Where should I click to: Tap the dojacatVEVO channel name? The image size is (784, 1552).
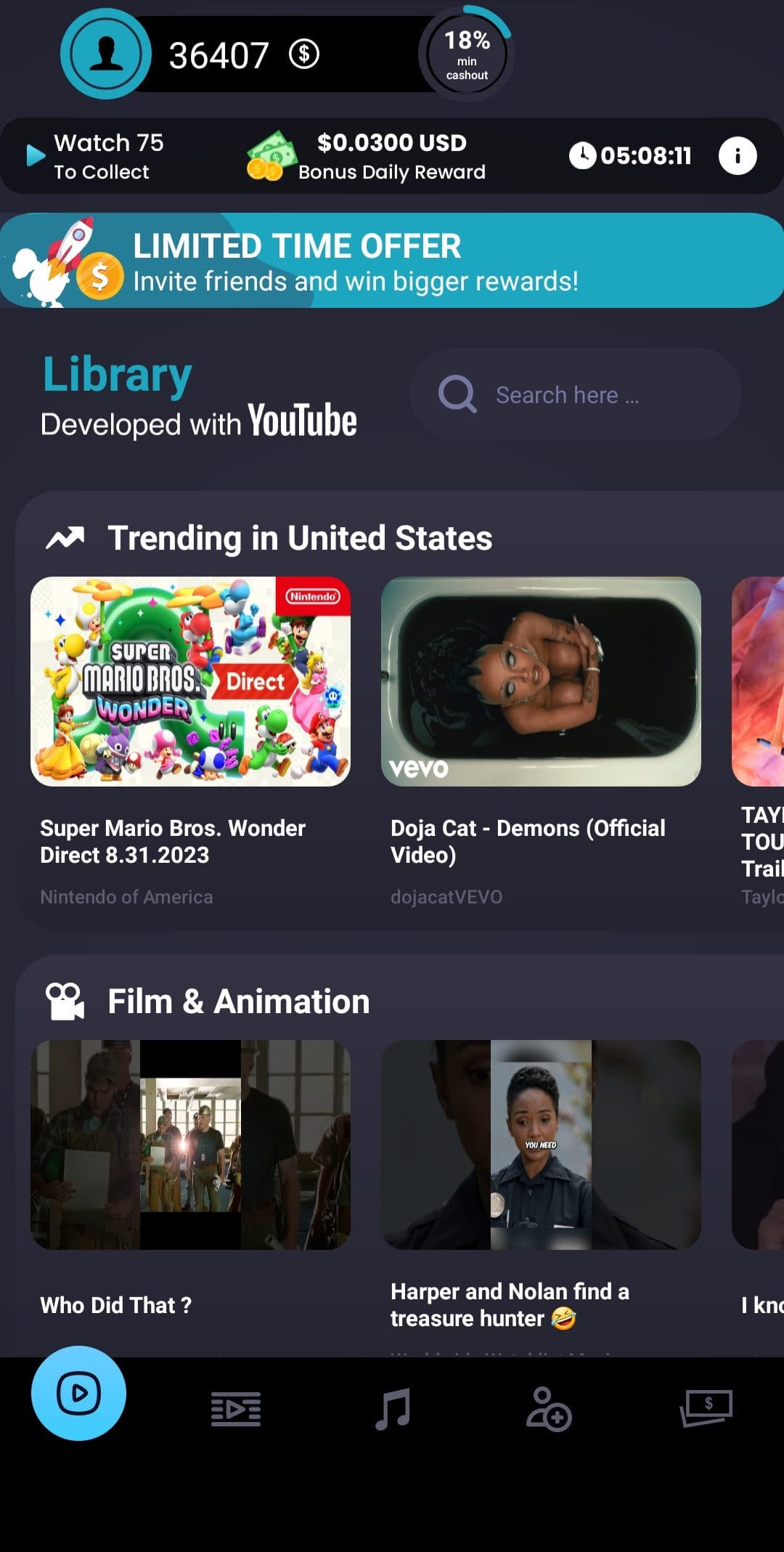click(446, 897)
